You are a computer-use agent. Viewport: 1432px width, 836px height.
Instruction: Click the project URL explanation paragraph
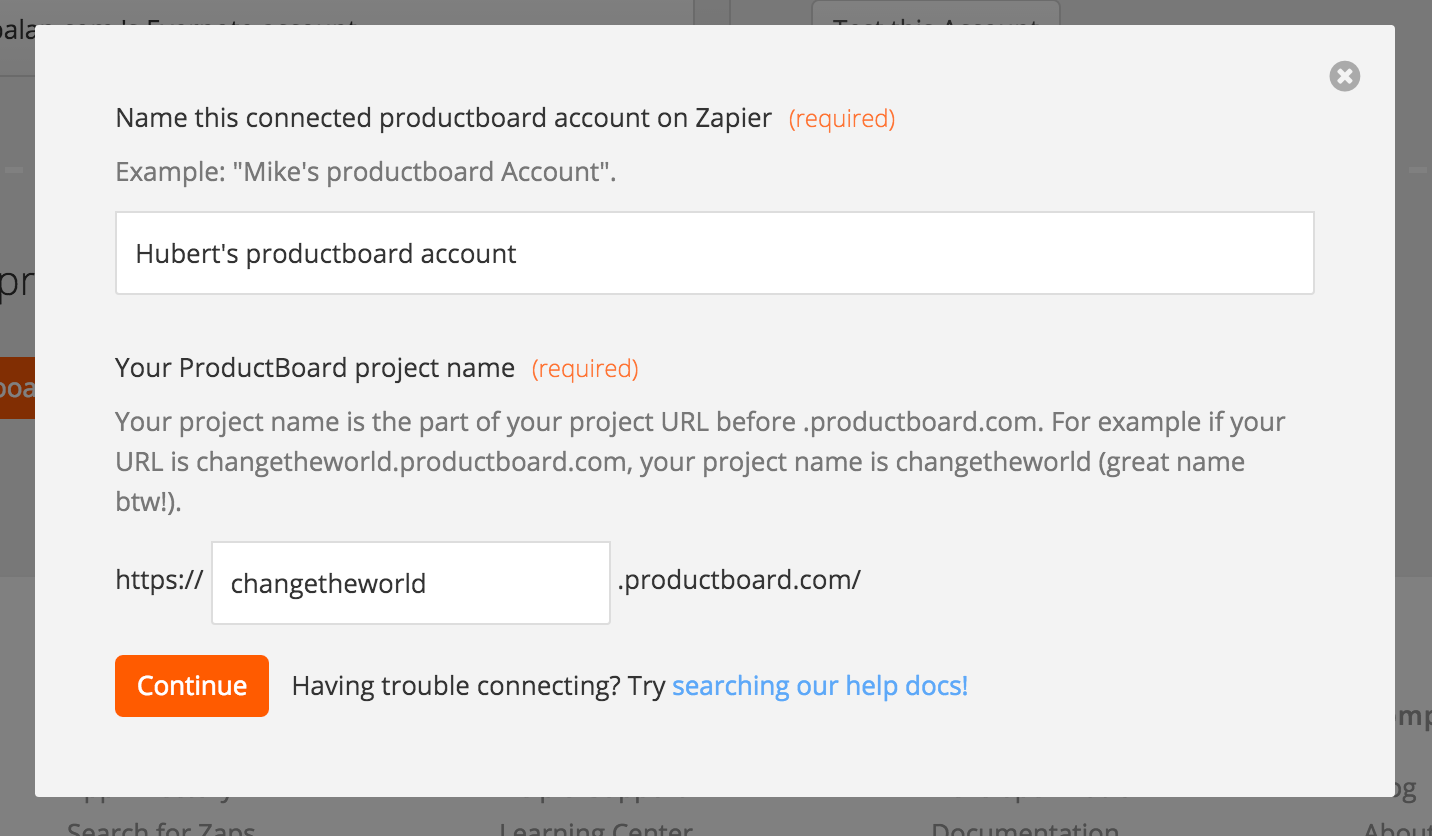pos(700,462)
